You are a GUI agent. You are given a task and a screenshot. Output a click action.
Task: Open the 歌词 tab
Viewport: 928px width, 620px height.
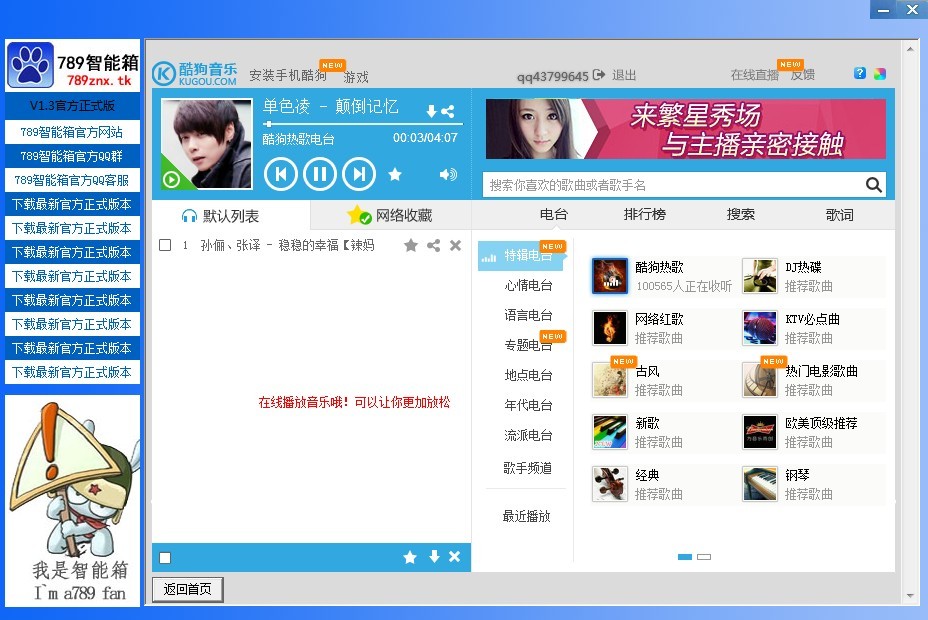(839, 215)
